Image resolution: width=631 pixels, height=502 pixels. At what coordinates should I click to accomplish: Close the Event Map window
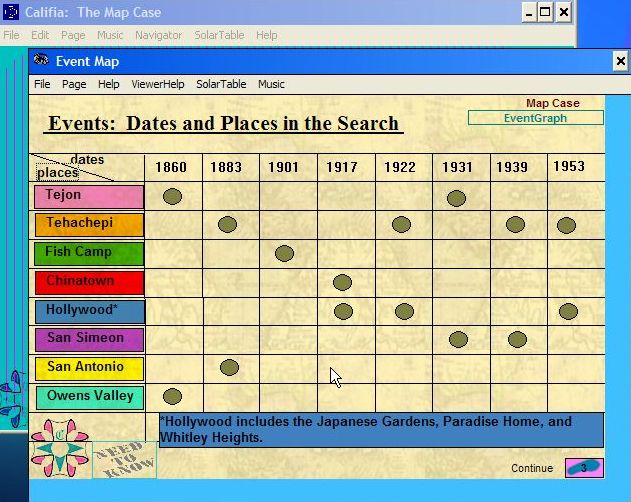(x=619, y=62)
